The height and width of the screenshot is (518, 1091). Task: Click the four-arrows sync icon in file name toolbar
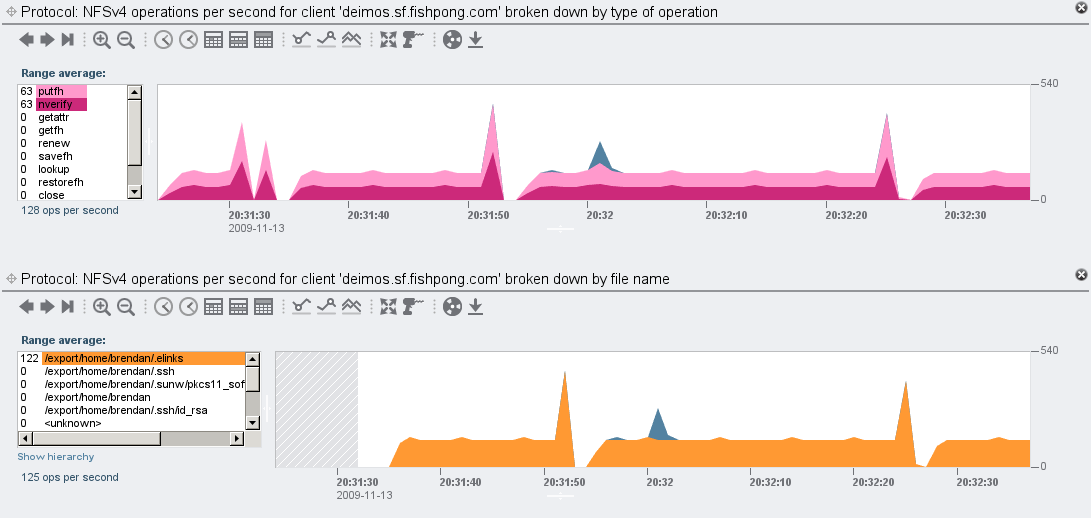click(x=388, y=307)
